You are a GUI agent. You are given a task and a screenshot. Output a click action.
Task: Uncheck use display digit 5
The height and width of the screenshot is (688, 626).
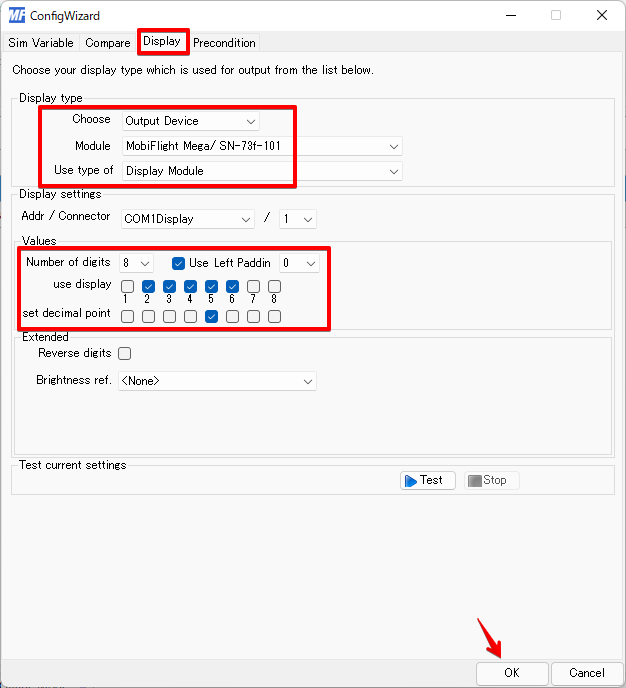coord(211,287)
